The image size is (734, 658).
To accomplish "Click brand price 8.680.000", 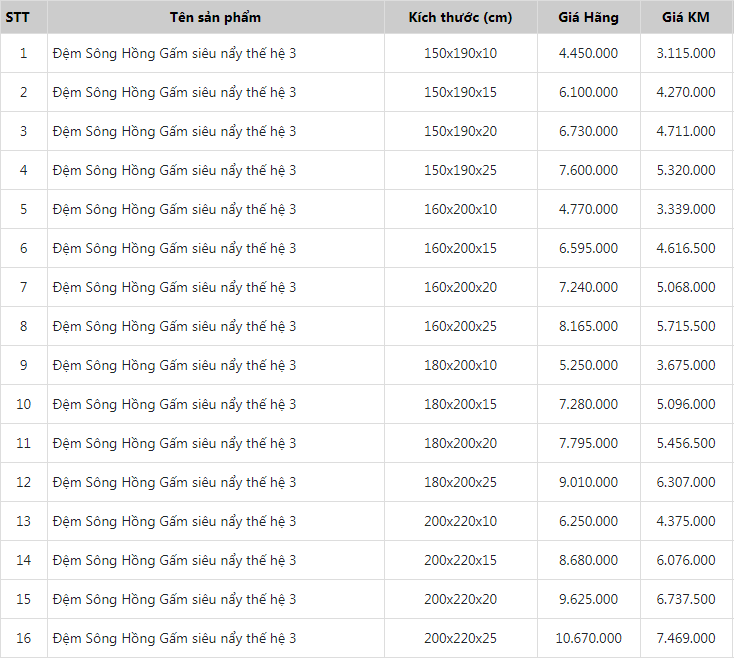I will click(588, 560).
